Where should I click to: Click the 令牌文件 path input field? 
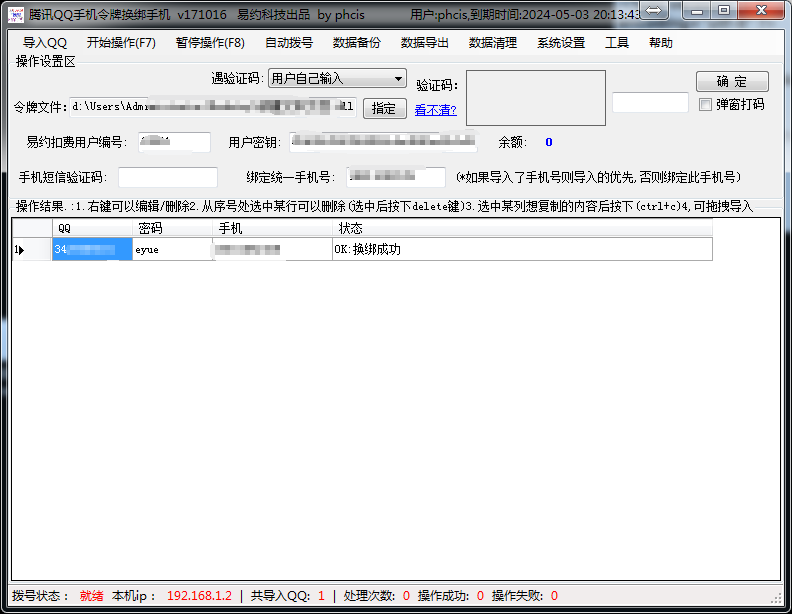coord(213,107)
